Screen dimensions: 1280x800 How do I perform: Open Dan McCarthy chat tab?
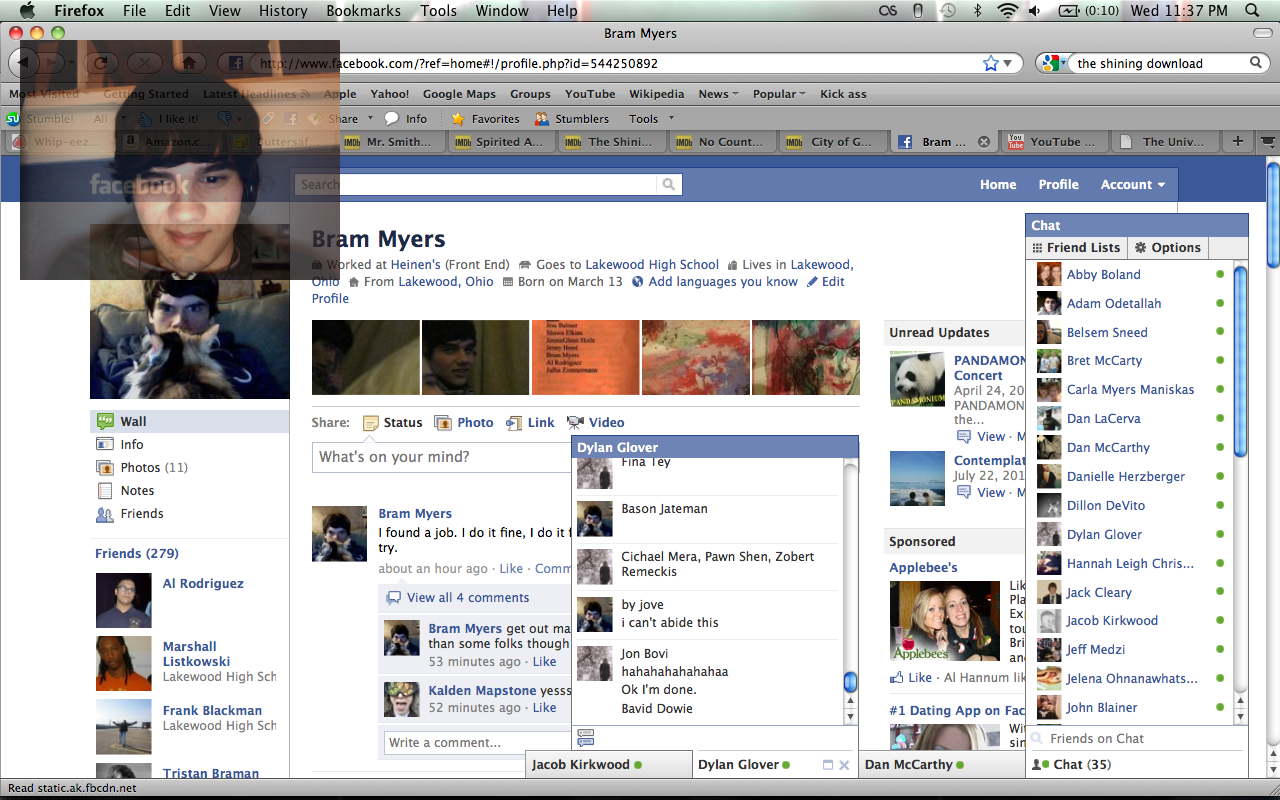coord(942,765)
